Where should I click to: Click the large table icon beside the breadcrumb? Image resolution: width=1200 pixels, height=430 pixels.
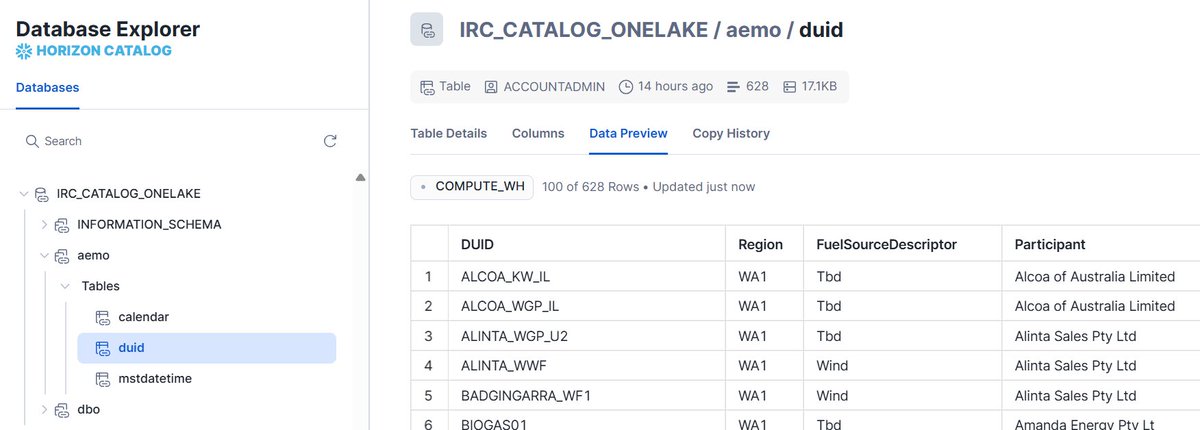point(427,29)
